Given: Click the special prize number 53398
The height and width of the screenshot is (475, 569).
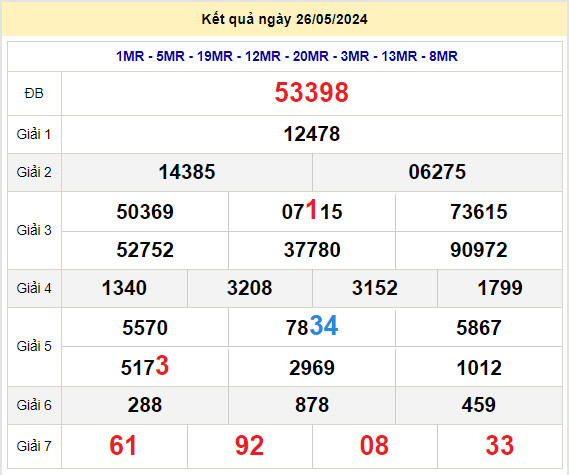Looking at the screenshot, I should pyautogui.click(x=311, y=93).
